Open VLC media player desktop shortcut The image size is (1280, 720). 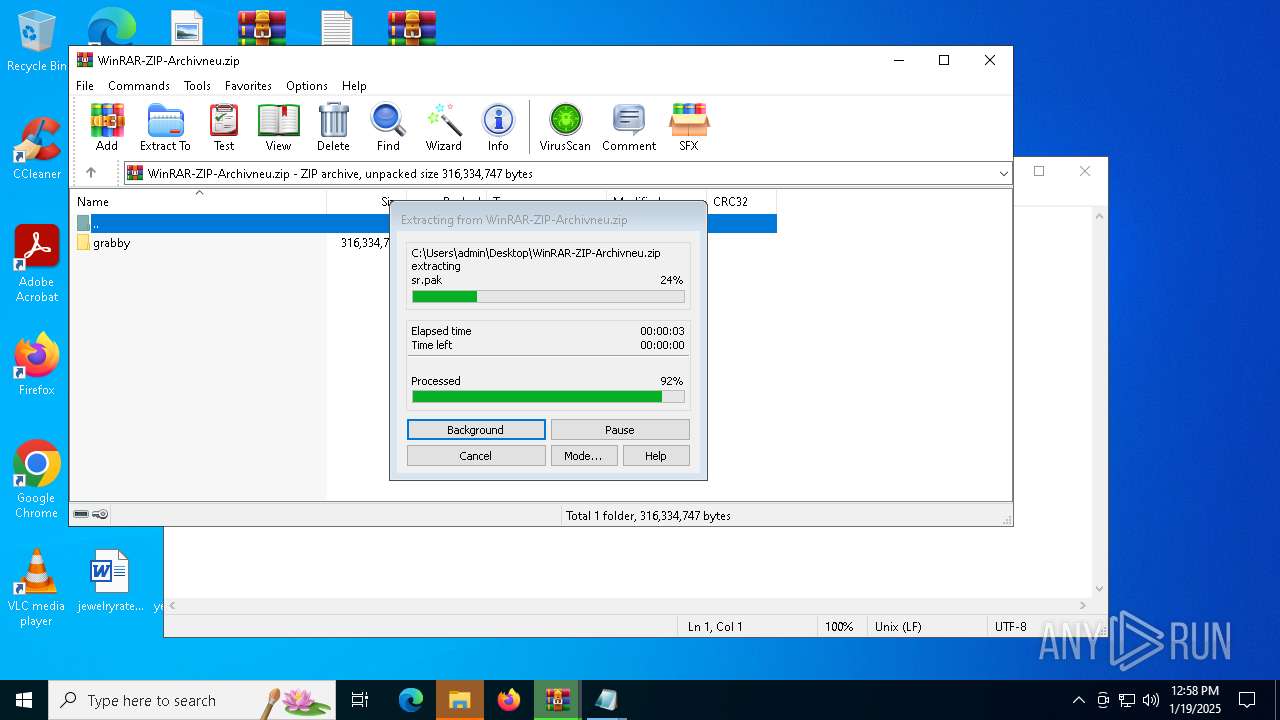(x=37, y=588)
